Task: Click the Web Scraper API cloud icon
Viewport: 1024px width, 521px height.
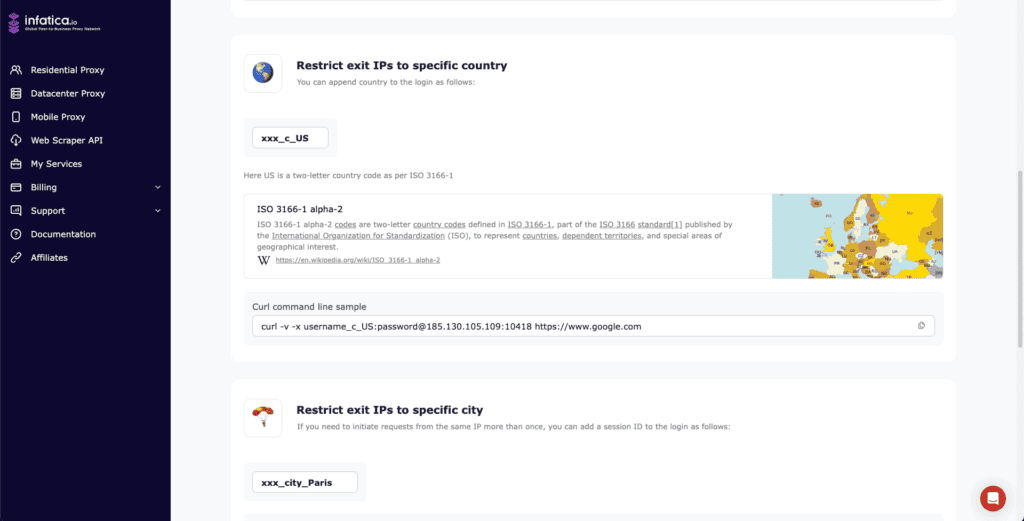Action: (x=16, y=140)
